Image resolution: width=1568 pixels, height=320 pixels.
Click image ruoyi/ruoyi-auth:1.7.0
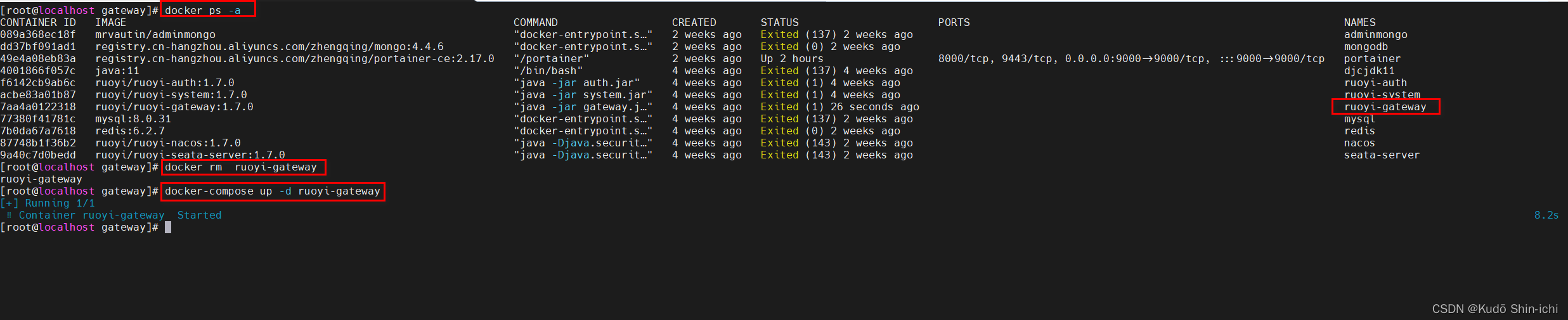click(165, 83)
